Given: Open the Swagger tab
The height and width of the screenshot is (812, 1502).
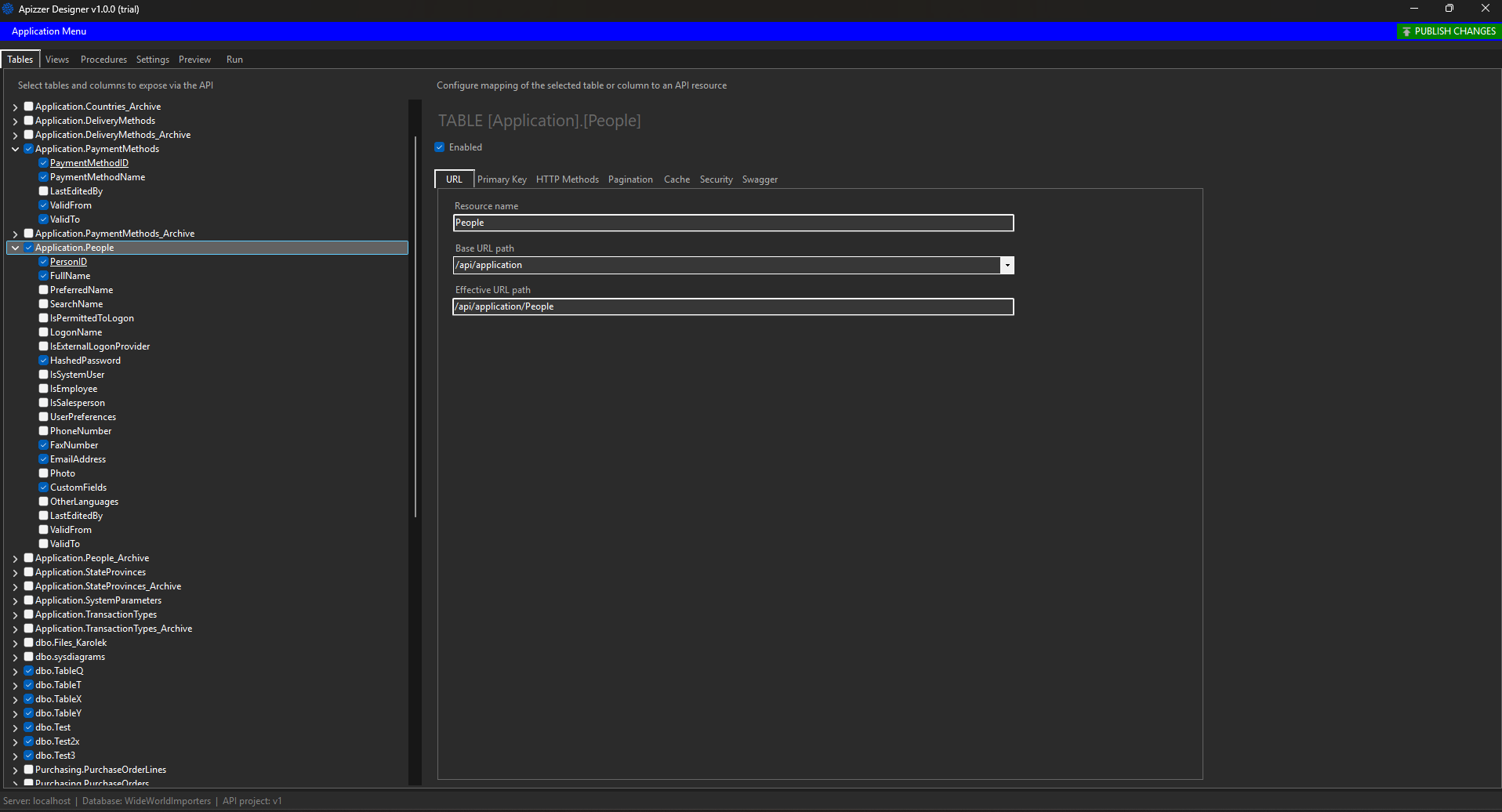Looking at the screenshot, I should [x=760, y=179].
